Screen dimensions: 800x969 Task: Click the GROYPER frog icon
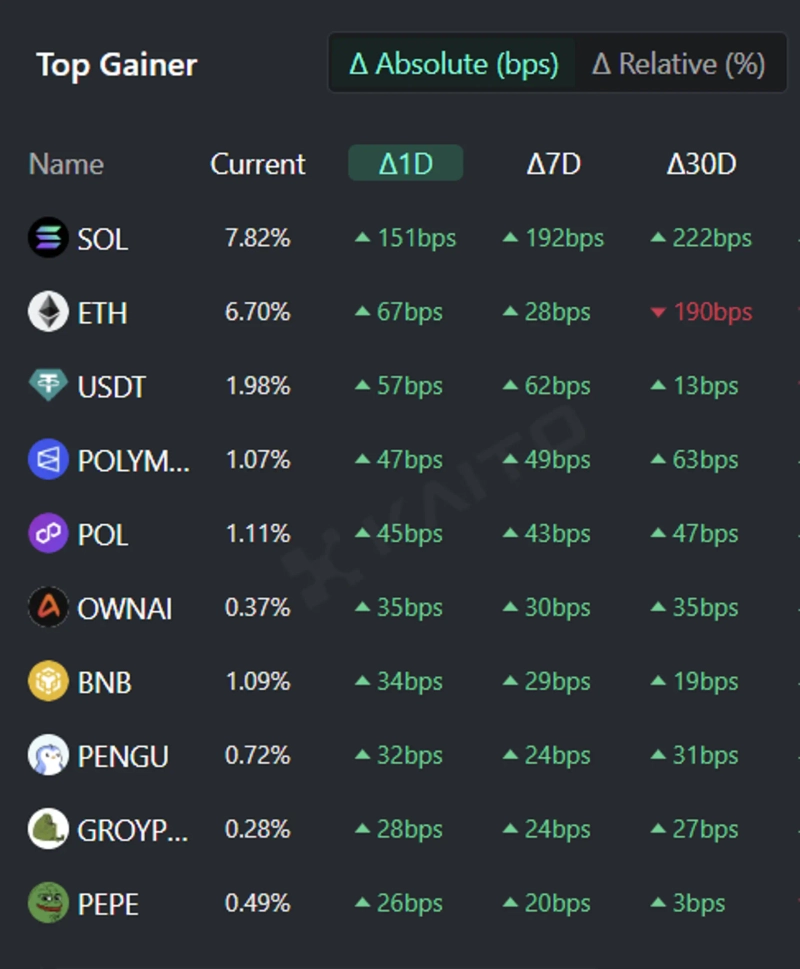pos(48,830)
